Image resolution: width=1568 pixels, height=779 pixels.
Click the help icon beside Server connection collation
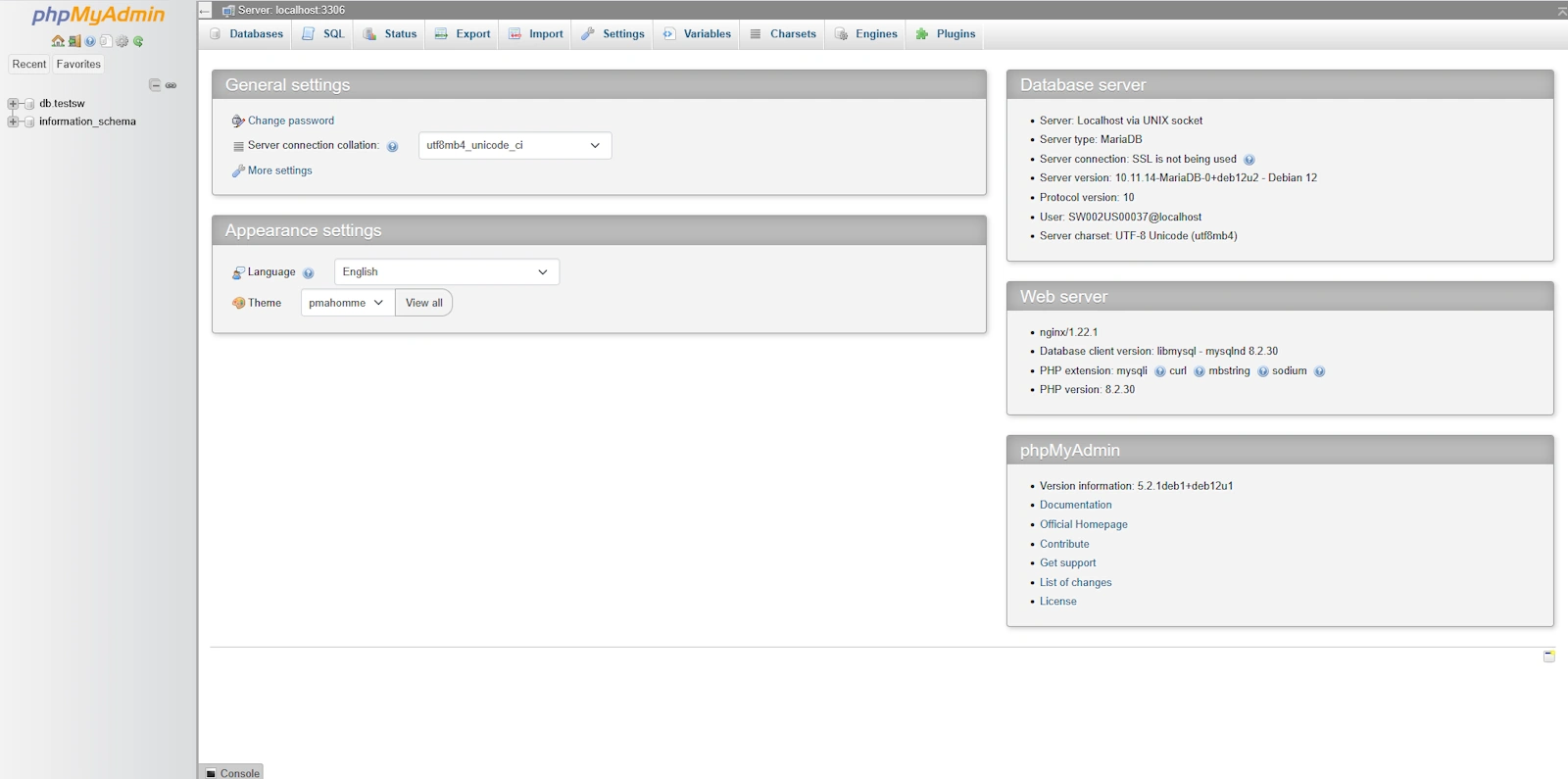(x=392, y=147)
